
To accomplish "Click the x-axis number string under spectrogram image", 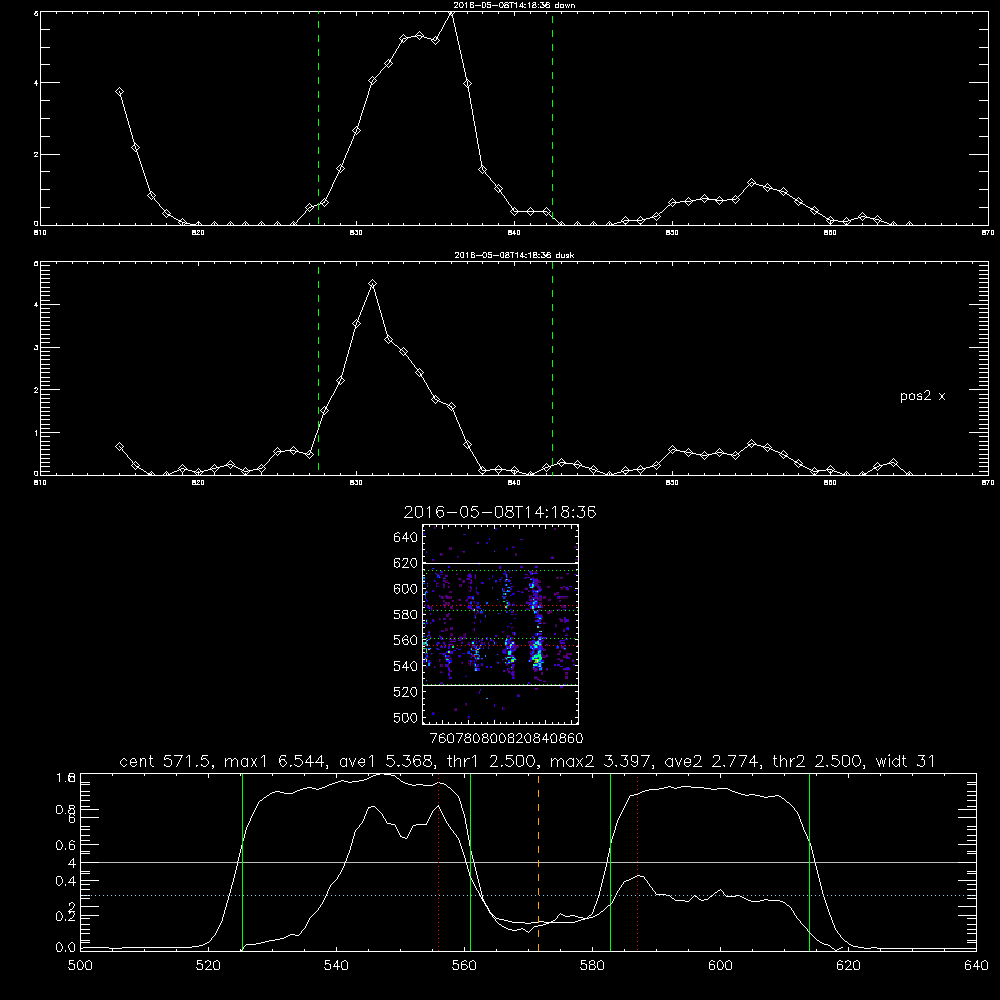I will coord(507,739).
